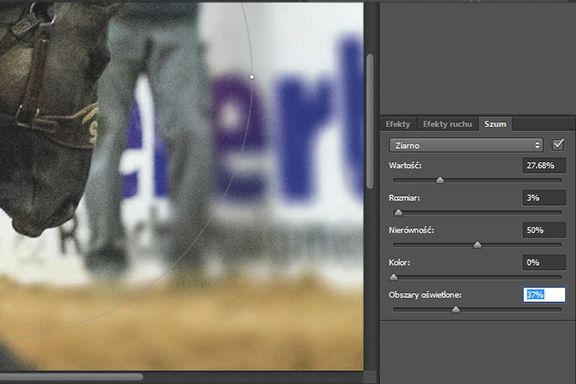The height and width of the screenshot is (384, 576).
Task: Click the Obszary oświetlone slider handle
Action: tap(456, 309)
